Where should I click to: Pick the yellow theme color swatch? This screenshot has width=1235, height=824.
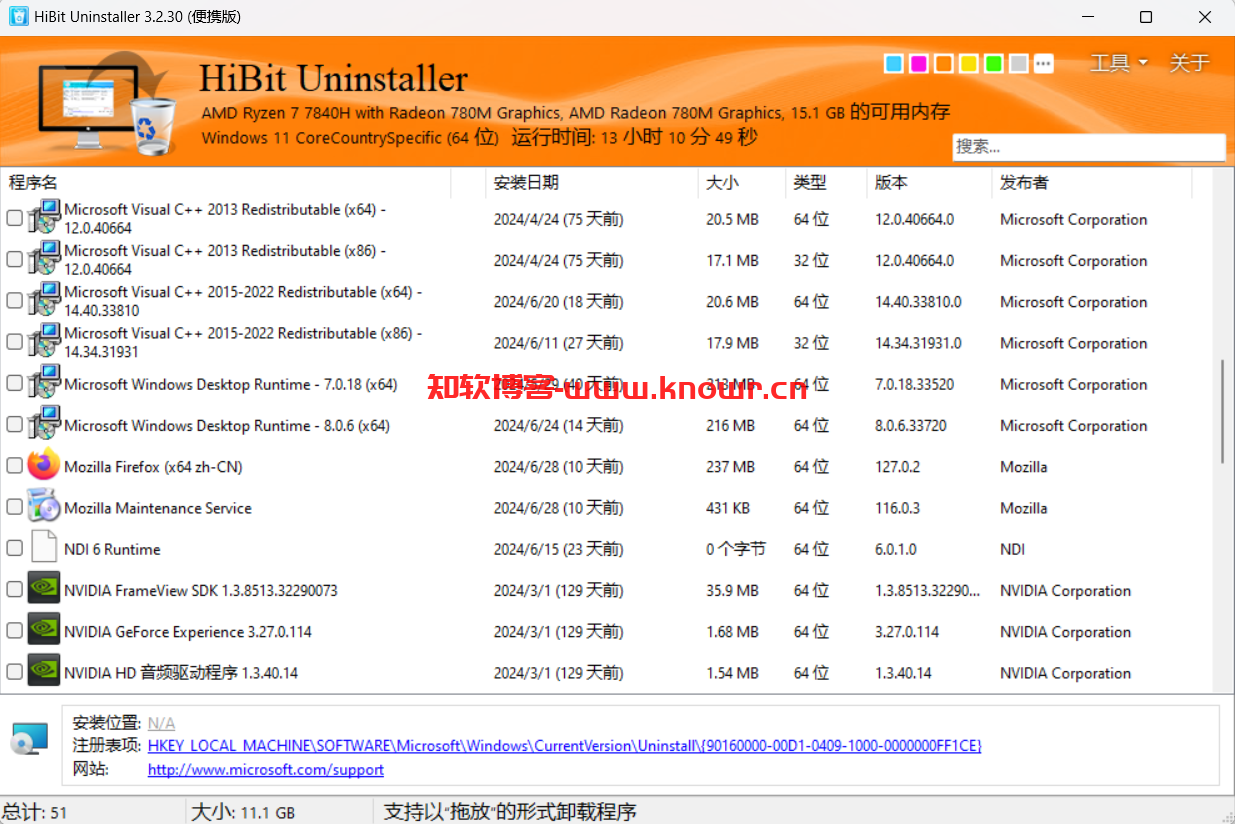tap(969, 64)
